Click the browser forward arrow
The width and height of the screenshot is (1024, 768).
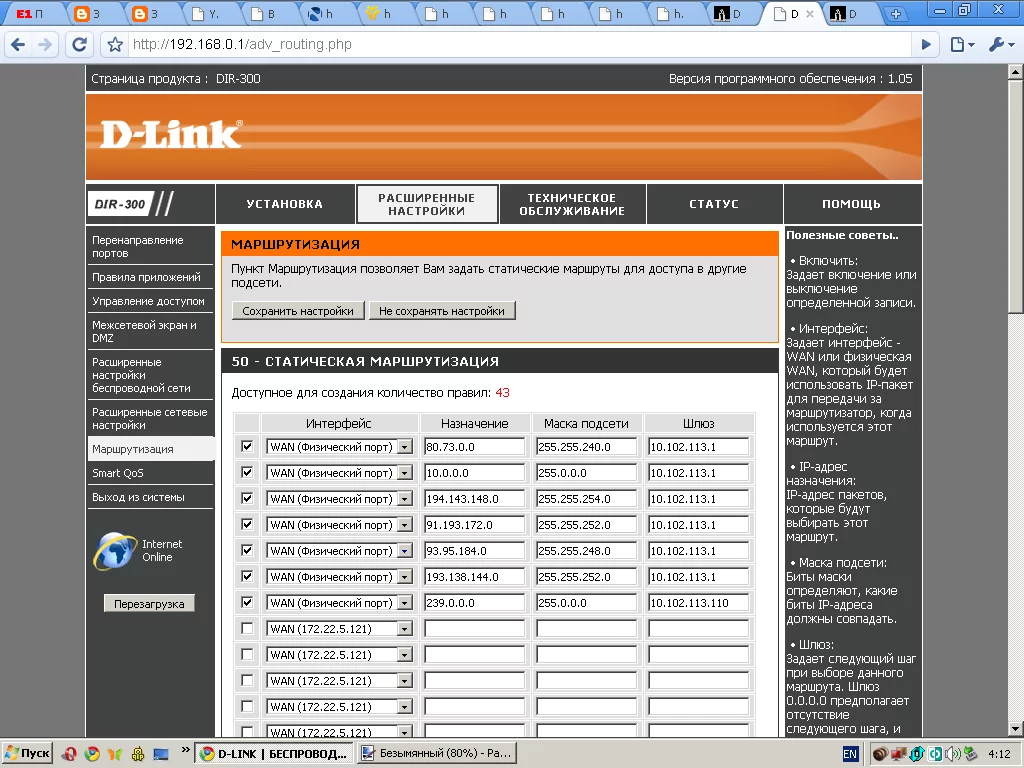click(44, 44)
